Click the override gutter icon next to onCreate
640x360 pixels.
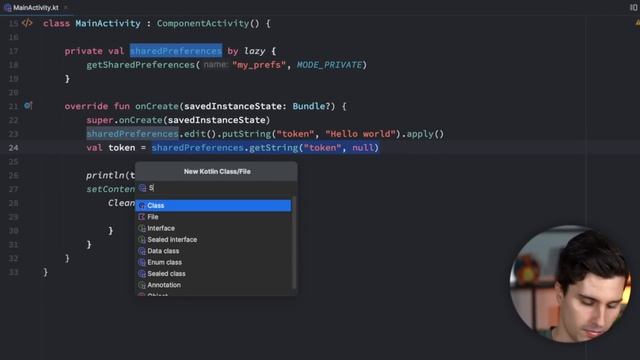pos(28,106)
